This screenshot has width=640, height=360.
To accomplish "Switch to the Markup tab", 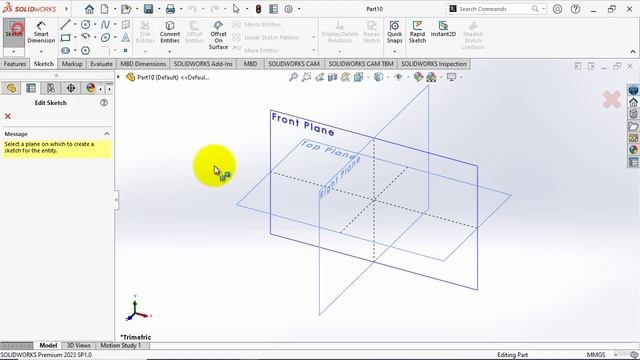I will [72, 64].
